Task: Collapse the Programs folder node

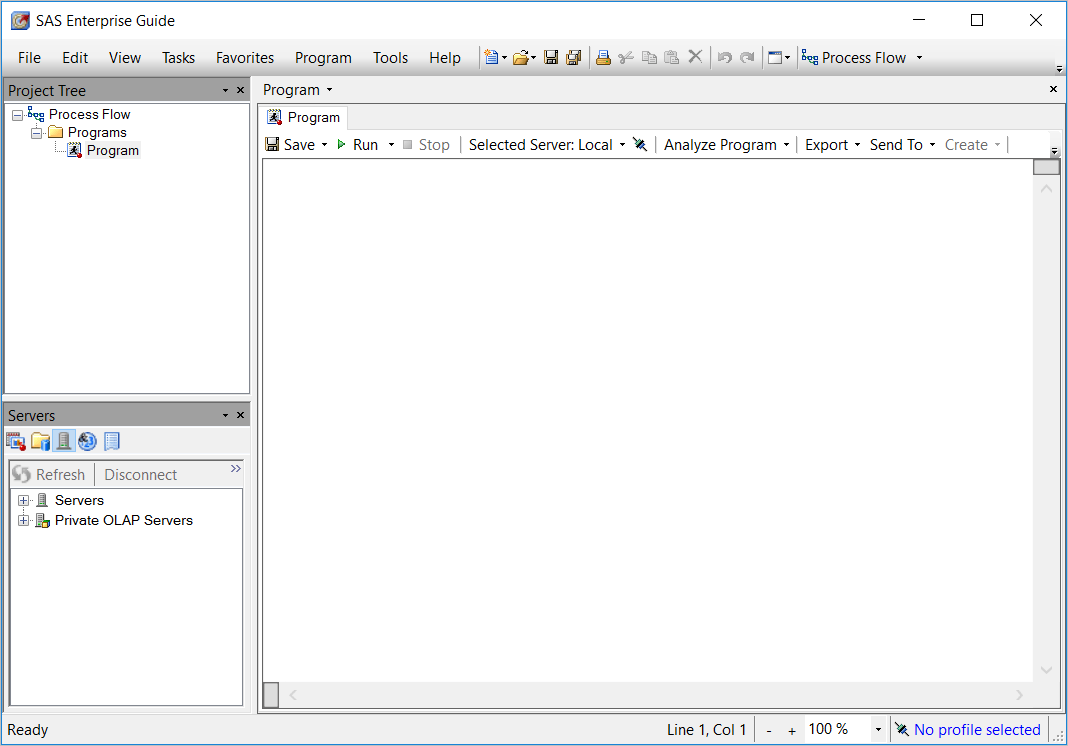Action: coord(37,133)
